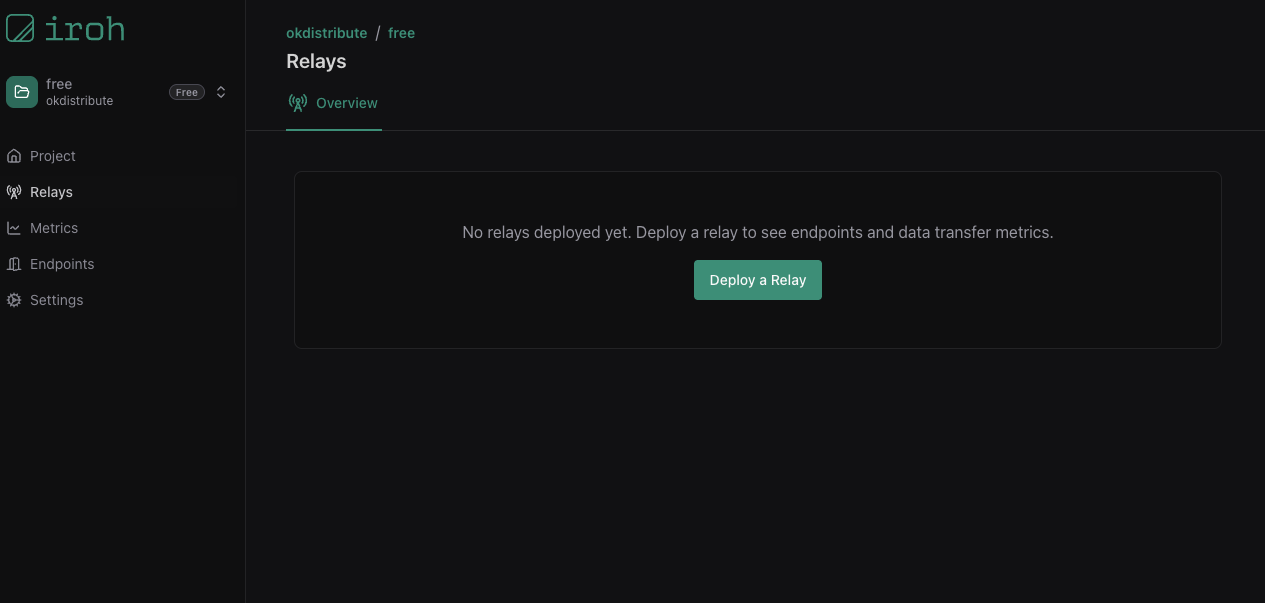This screenshot has width=1265, height=603.
Task: Click the antenna icon on the Overview tab
Action: tap(297, 102)
